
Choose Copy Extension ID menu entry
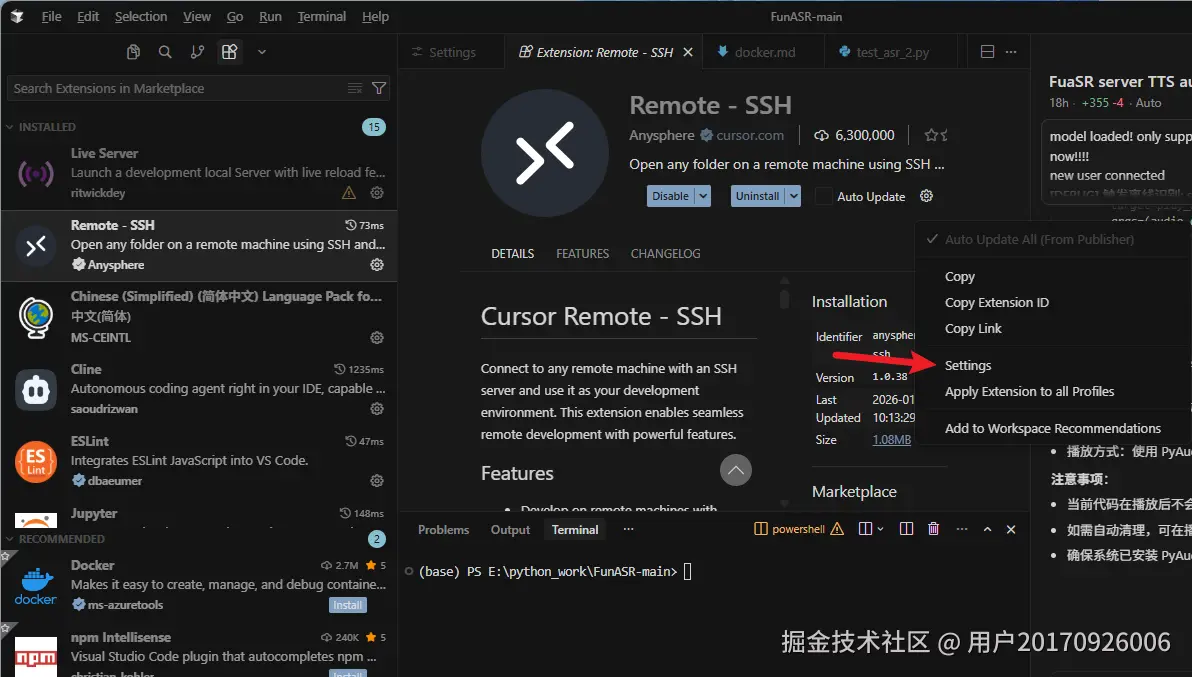coord(997,302)
